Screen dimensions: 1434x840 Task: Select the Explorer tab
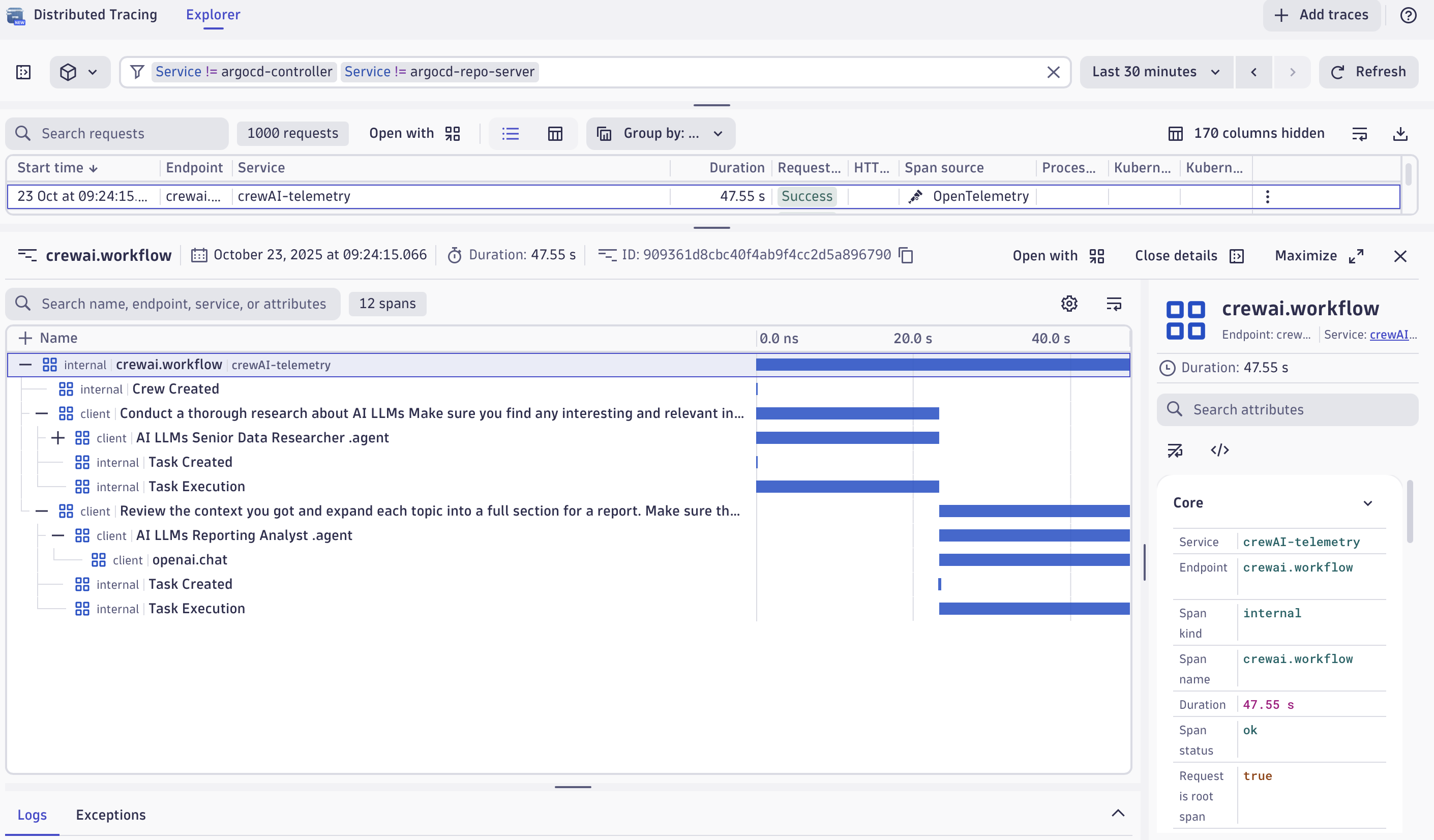coord(213,15)
